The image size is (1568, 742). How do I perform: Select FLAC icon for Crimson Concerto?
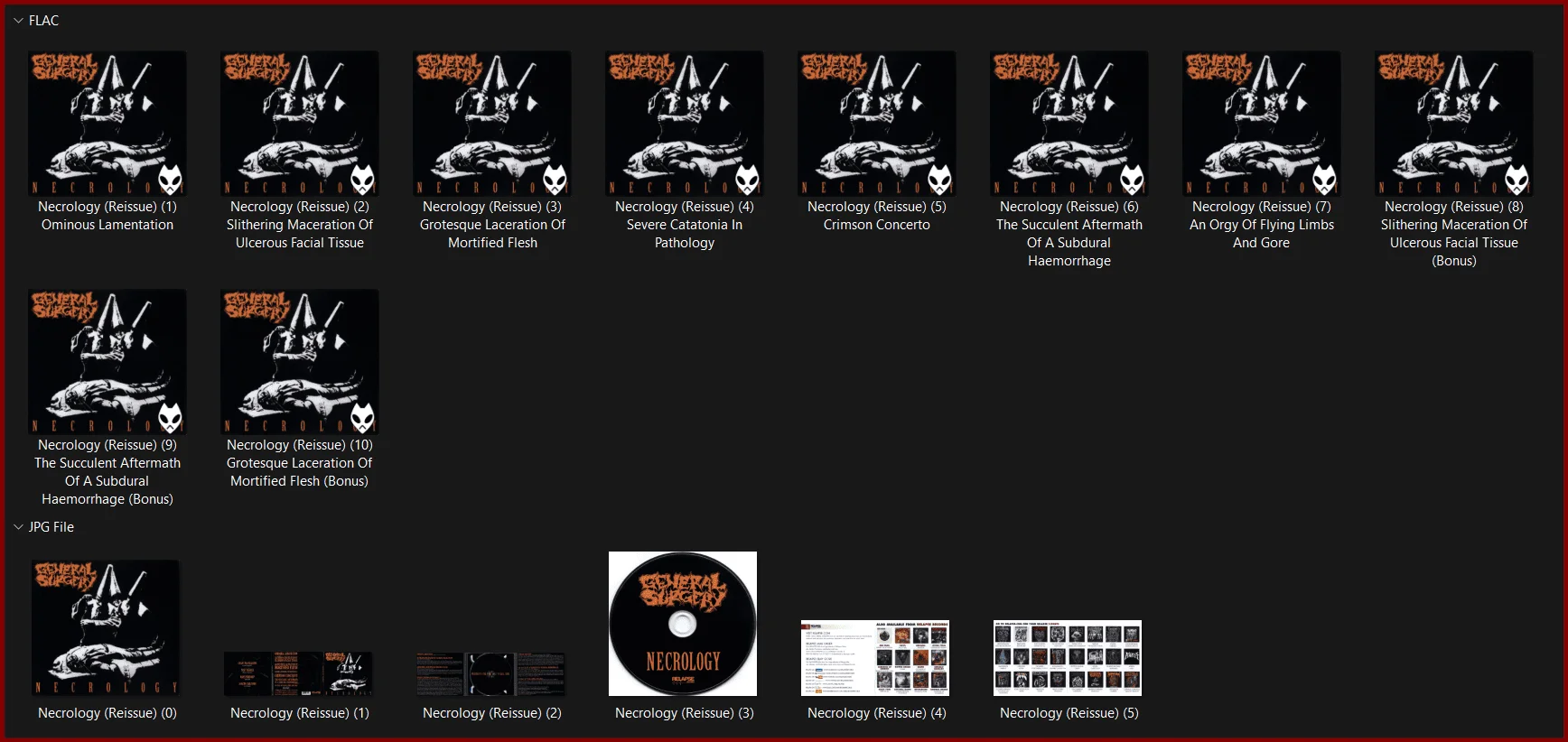point(877,124)
